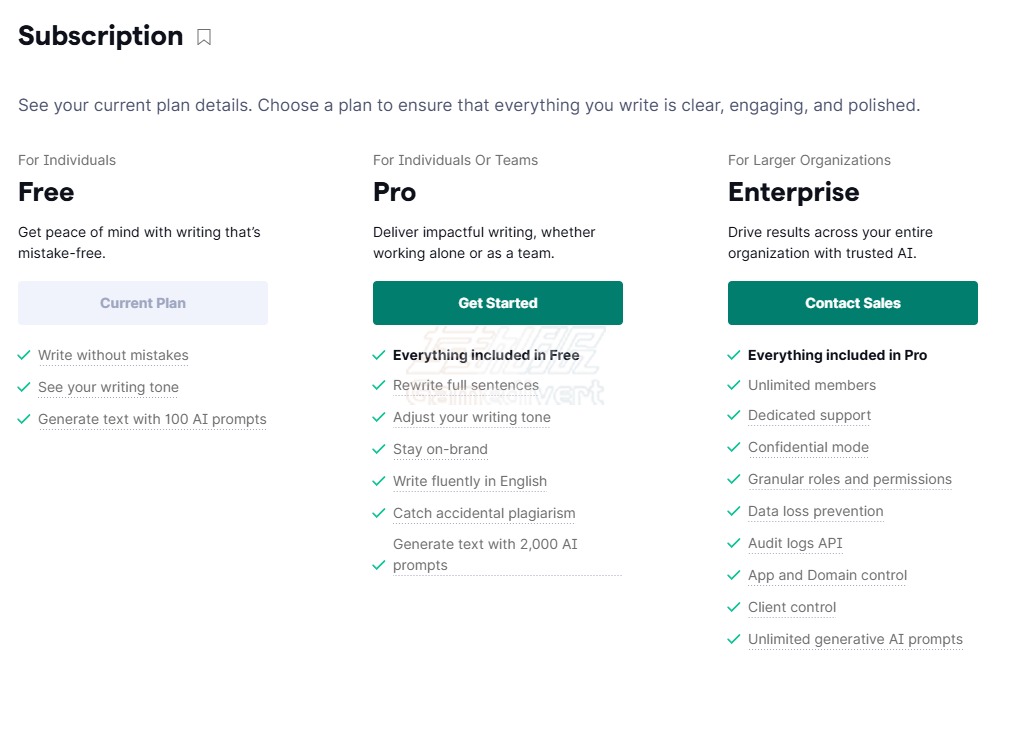Click 'Unlimited members' Enterprise feature
The image size is (1012, 731).
tap(811, 385)
